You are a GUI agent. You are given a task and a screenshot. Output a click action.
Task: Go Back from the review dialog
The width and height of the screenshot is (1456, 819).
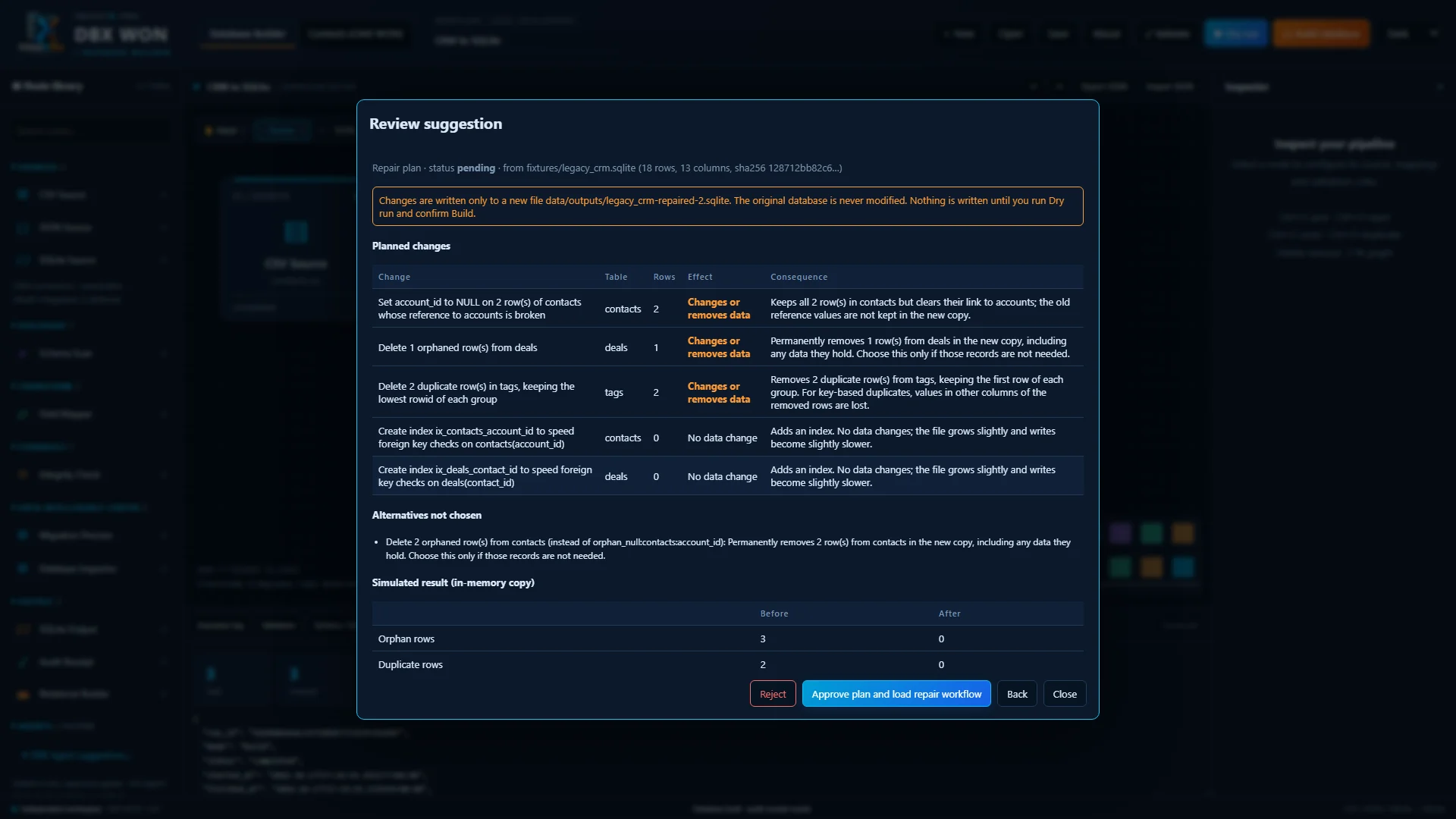click(x=1017, y=694)
